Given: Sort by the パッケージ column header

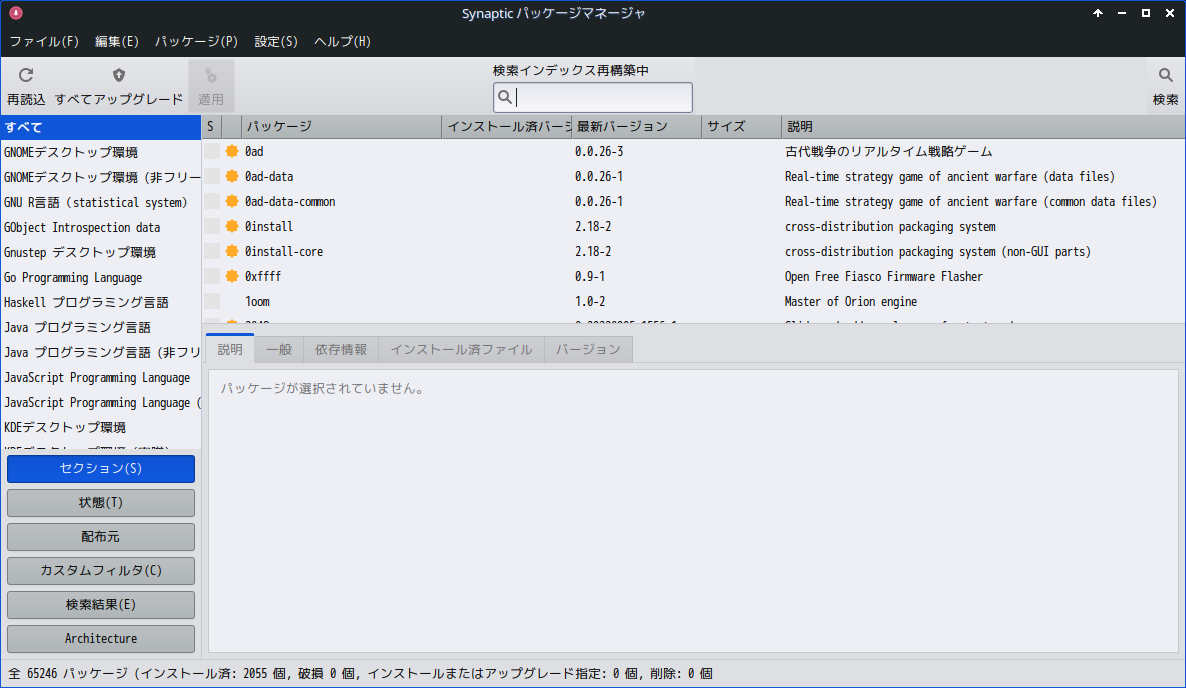Looking at the screenshot, I should pos(341,127).
